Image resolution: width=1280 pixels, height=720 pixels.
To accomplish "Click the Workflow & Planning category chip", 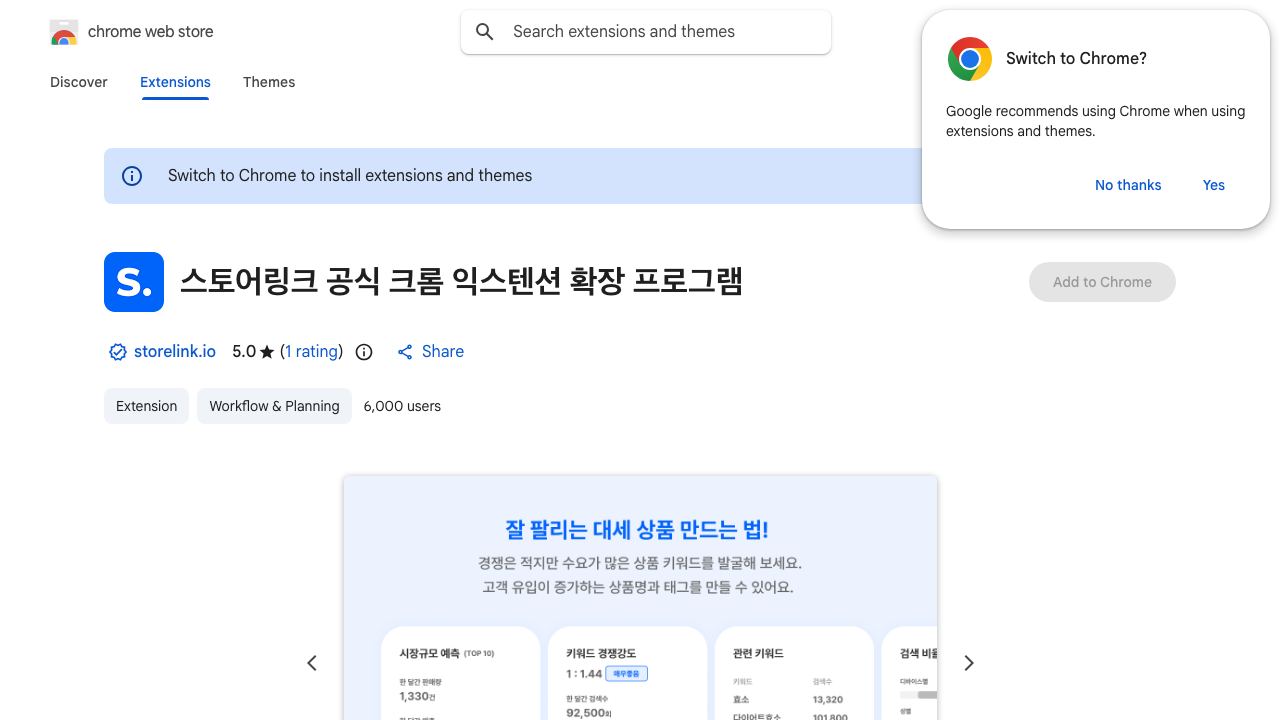I will point(274,406).
